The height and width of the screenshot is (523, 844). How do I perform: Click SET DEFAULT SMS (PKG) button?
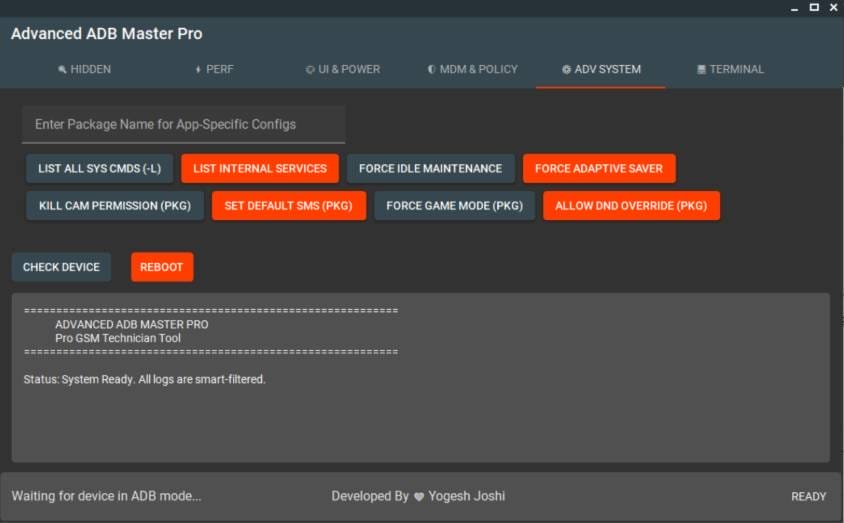point(289,206)
